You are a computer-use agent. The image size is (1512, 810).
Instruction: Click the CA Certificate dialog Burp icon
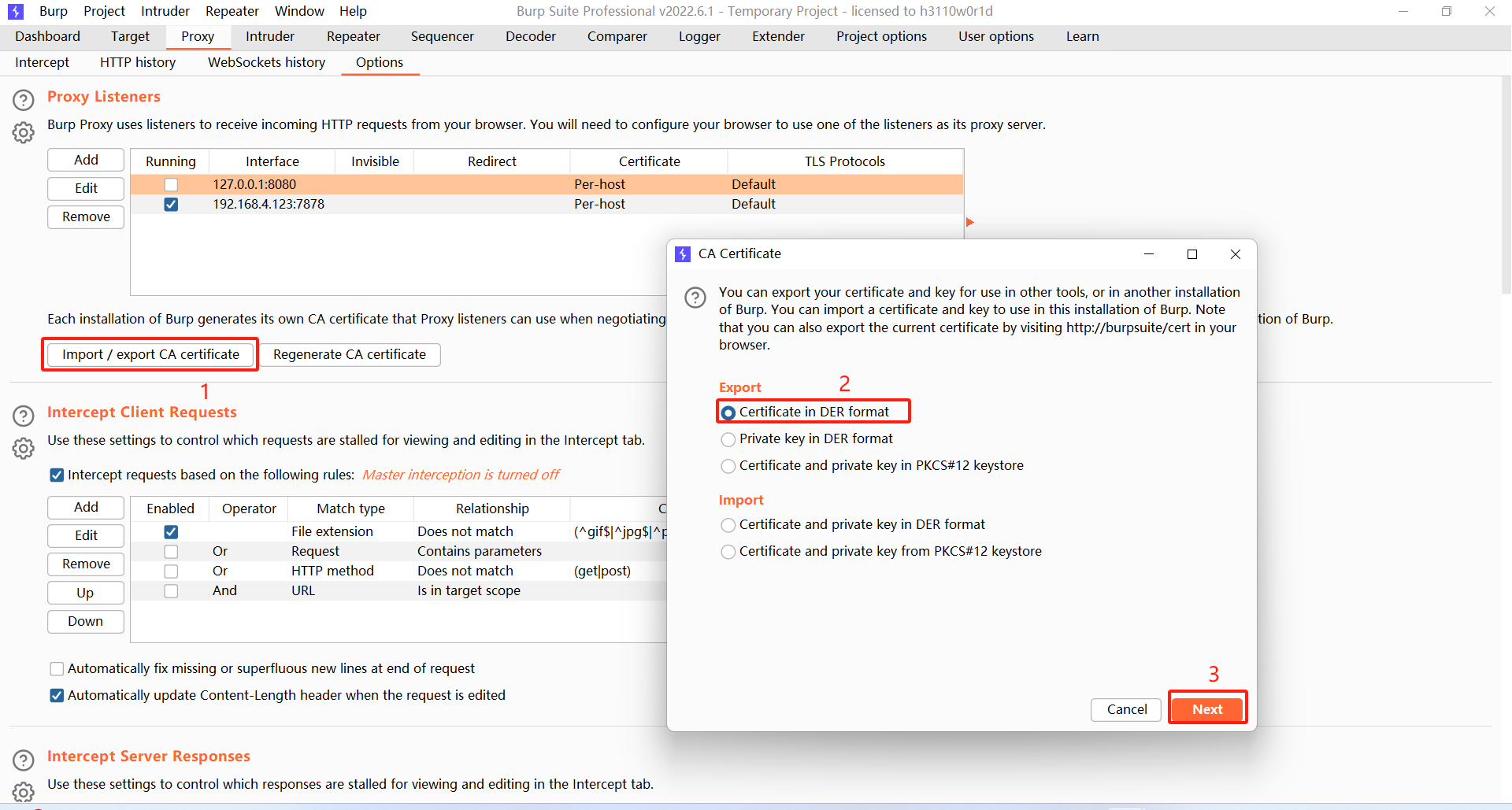[x=683, y=253]
